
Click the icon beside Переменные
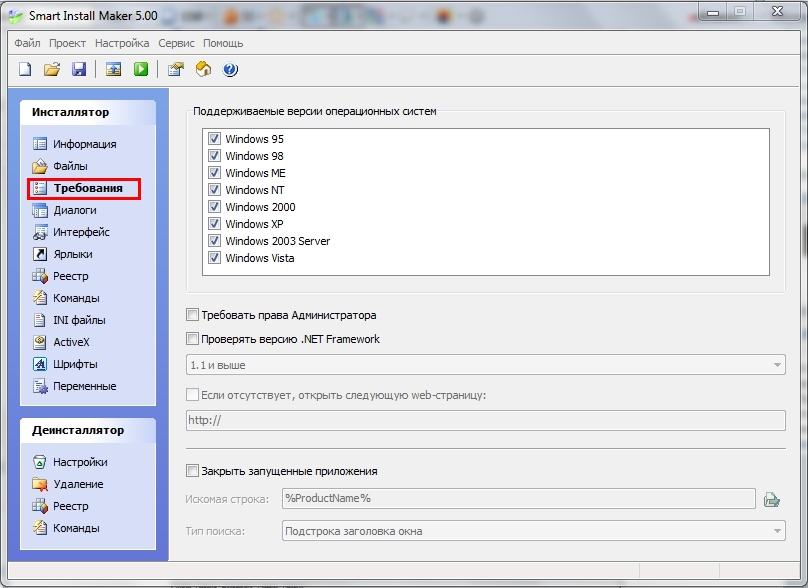pyautogui.click(x=40, y=386)
